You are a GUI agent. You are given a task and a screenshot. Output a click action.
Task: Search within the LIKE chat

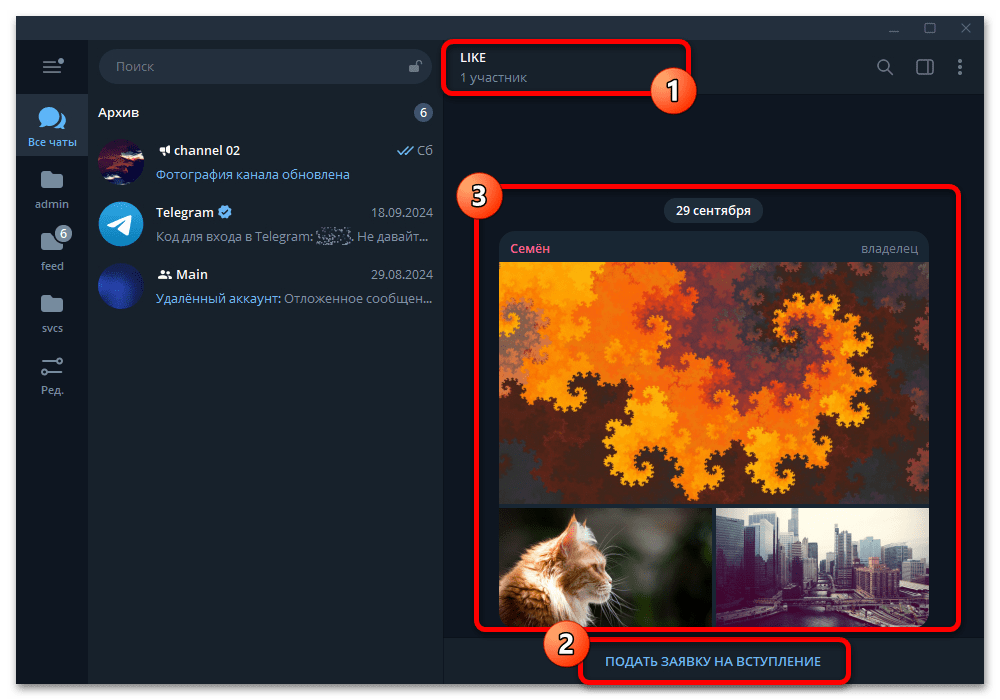[885, 67]
